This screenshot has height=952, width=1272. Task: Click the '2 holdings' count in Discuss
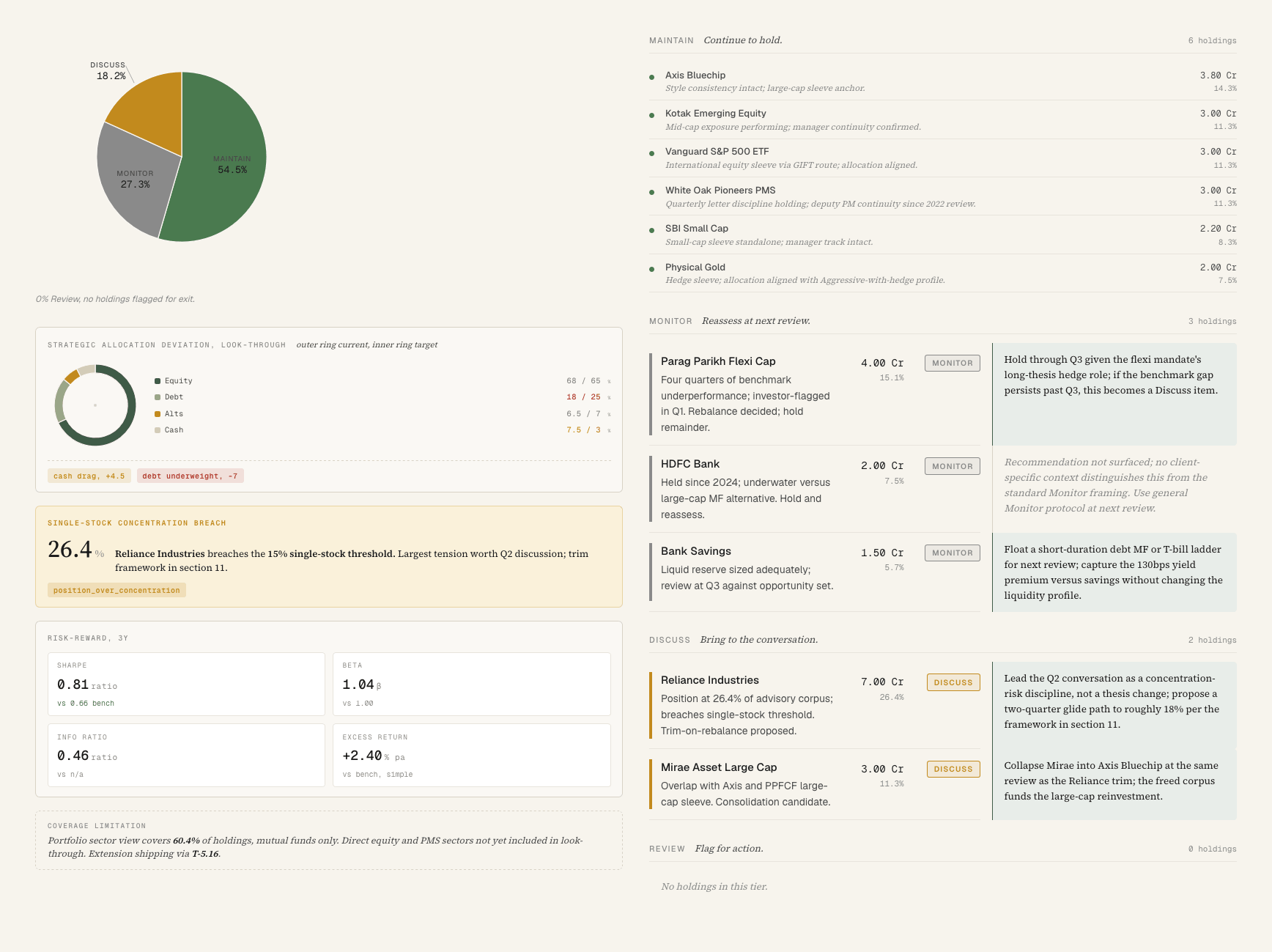[1212, 640]
